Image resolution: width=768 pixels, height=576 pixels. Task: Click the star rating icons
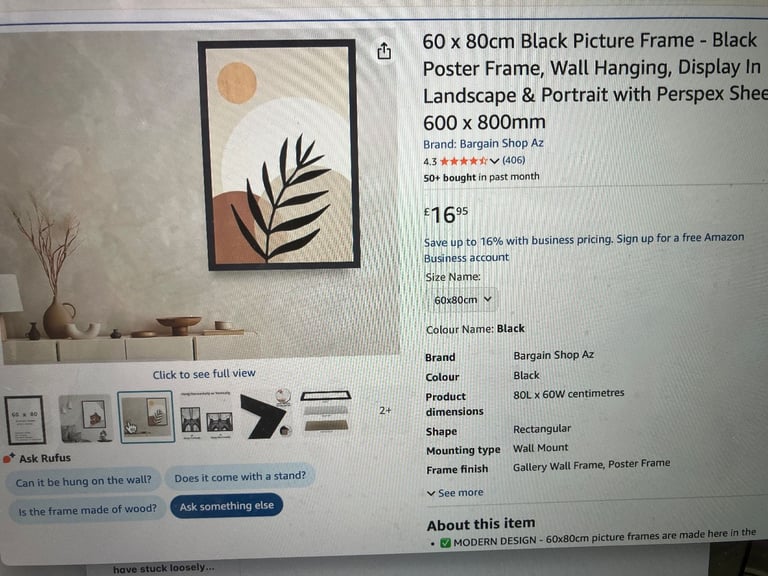click(x=463, y=161)
